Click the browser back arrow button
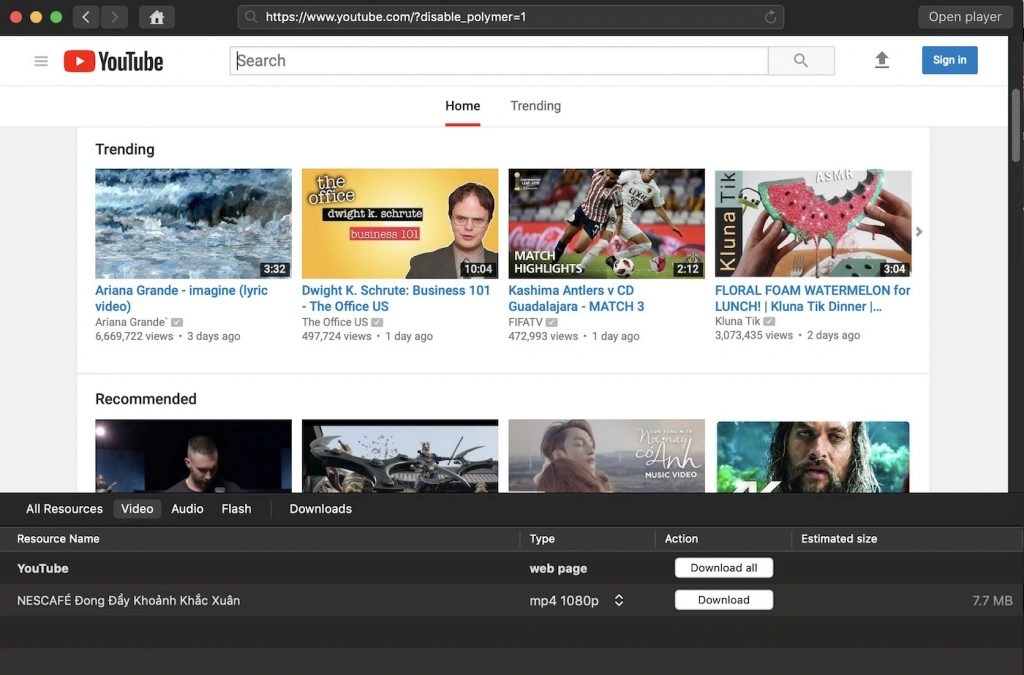 click(x=86, y=17)
